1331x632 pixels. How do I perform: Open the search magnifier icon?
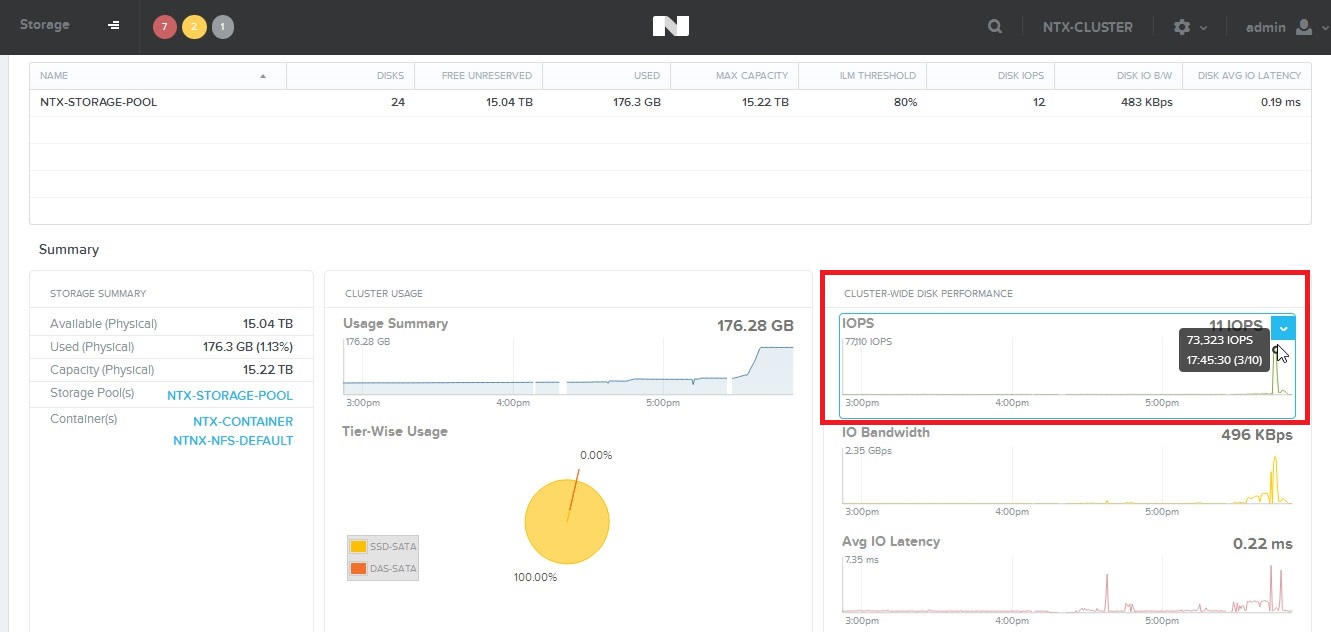pos(995,27)
